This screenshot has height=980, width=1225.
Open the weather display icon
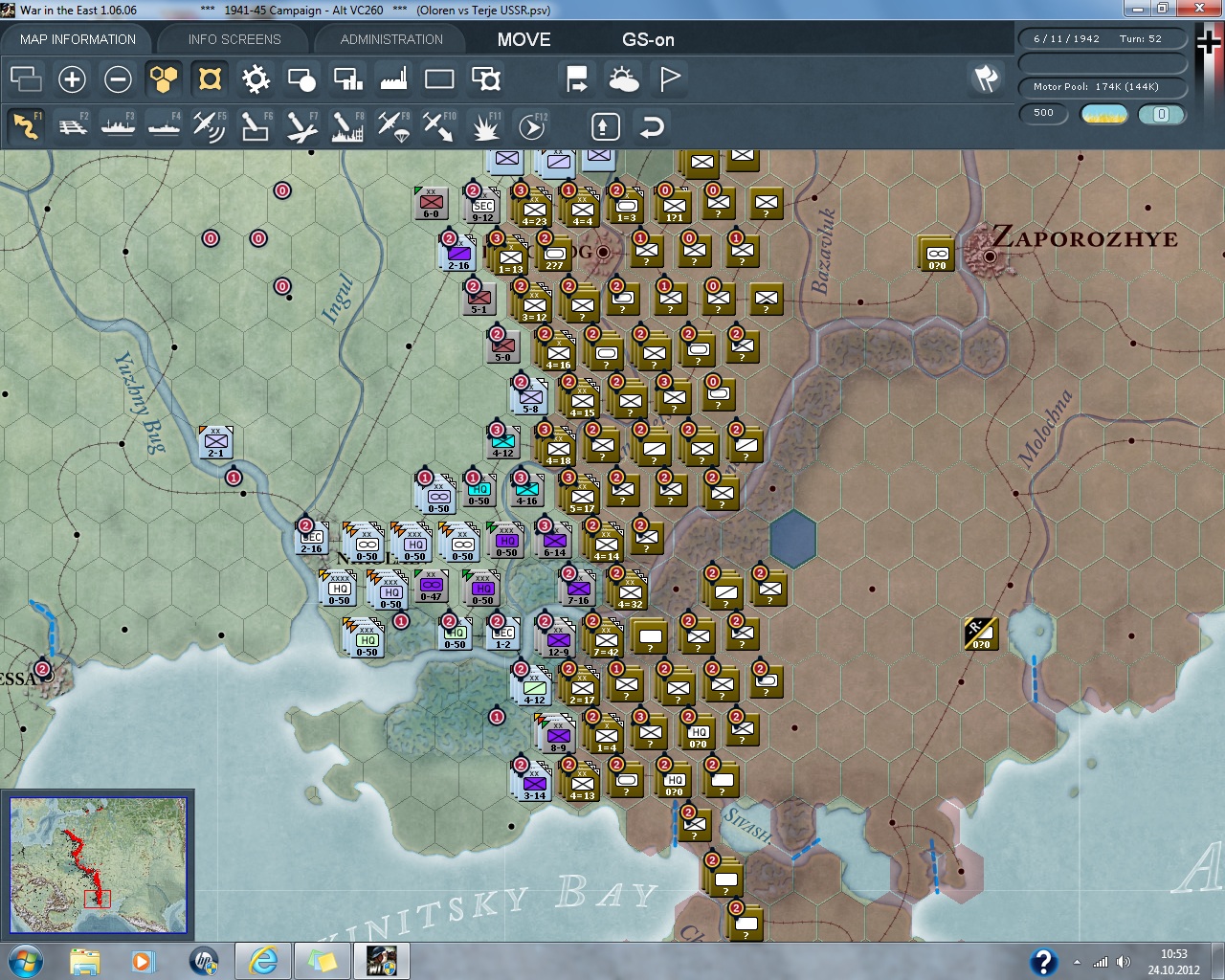click(624, 79)
